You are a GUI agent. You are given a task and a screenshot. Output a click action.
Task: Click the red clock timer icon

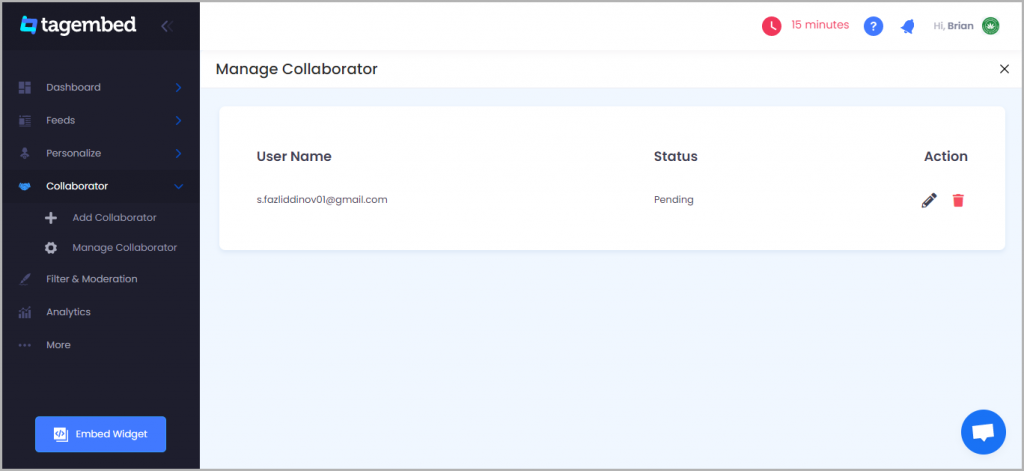coord(771,26)
